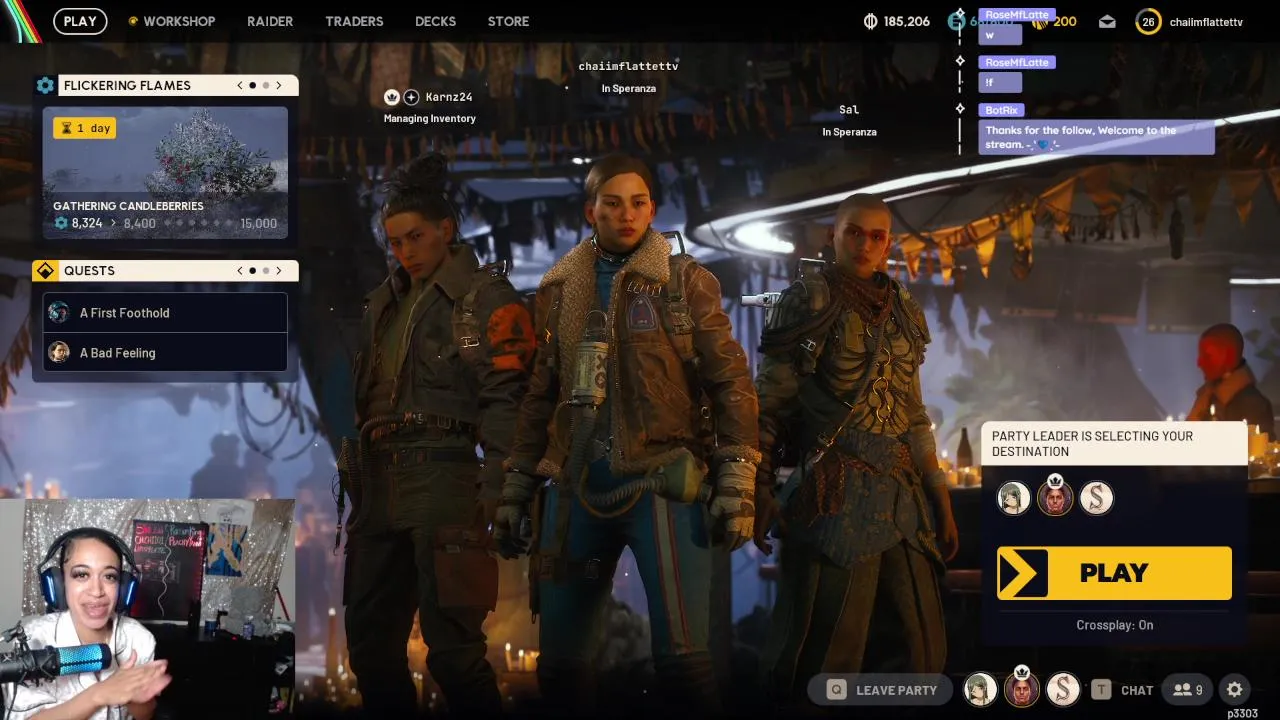
Task: Open the TRADERS tab
Action: coord(354,21)
